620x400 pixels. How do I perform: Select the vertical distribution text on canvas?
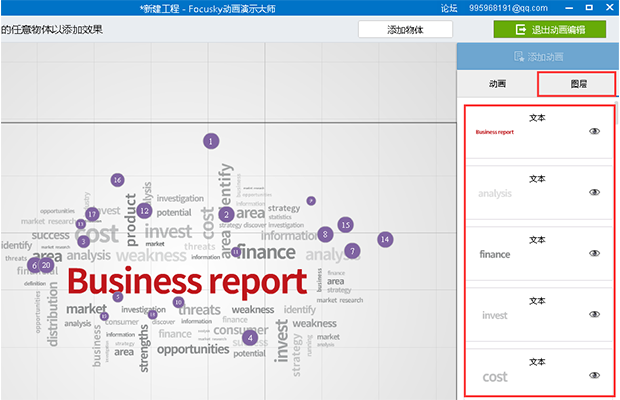click(53, 314)
